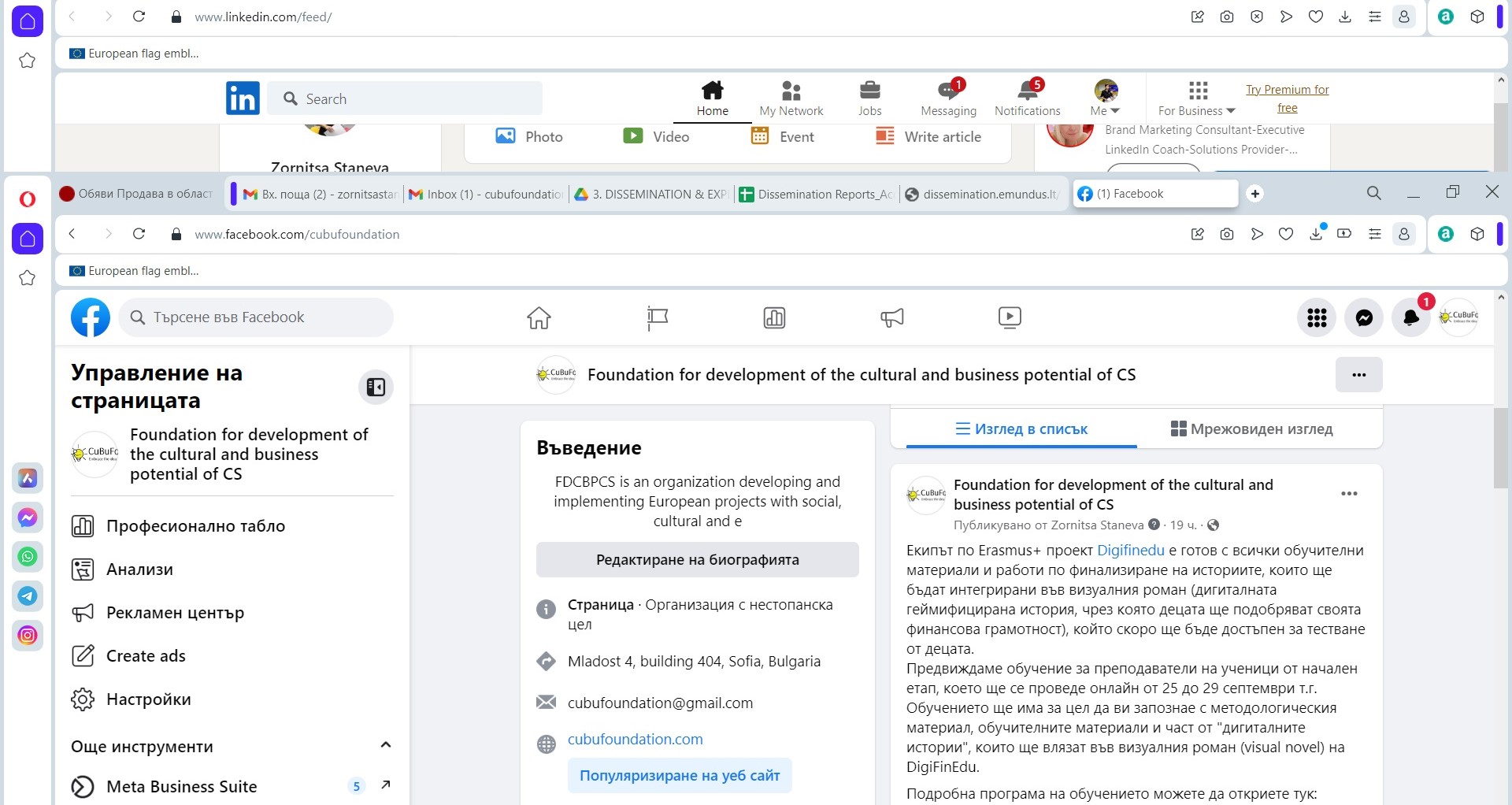This screenshot has height=805, width=1512.
Task: Click the Facebook logo
Action: click(x=91, y=317)
